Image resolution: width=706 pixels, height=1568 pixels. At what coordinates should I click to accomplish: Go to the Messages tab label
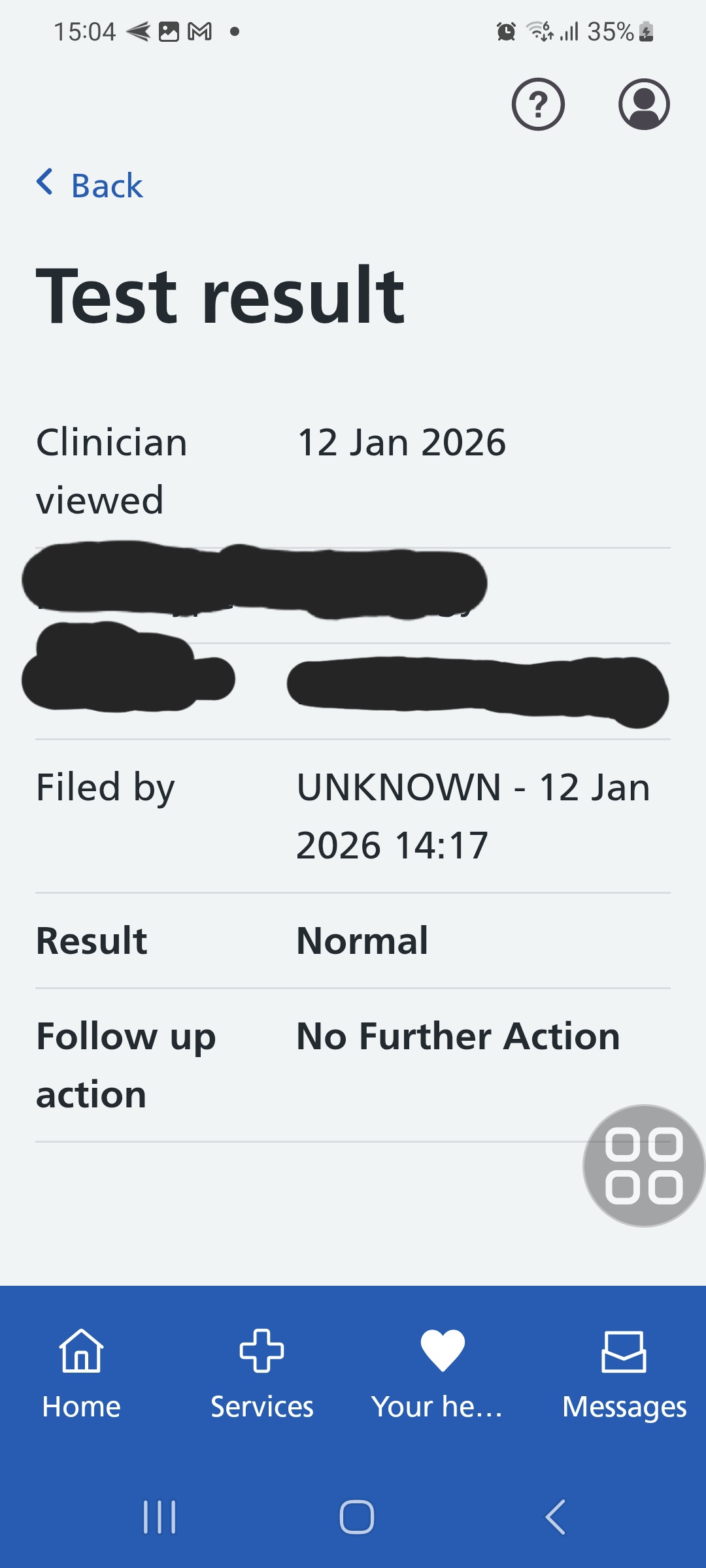pos(624,1407)
